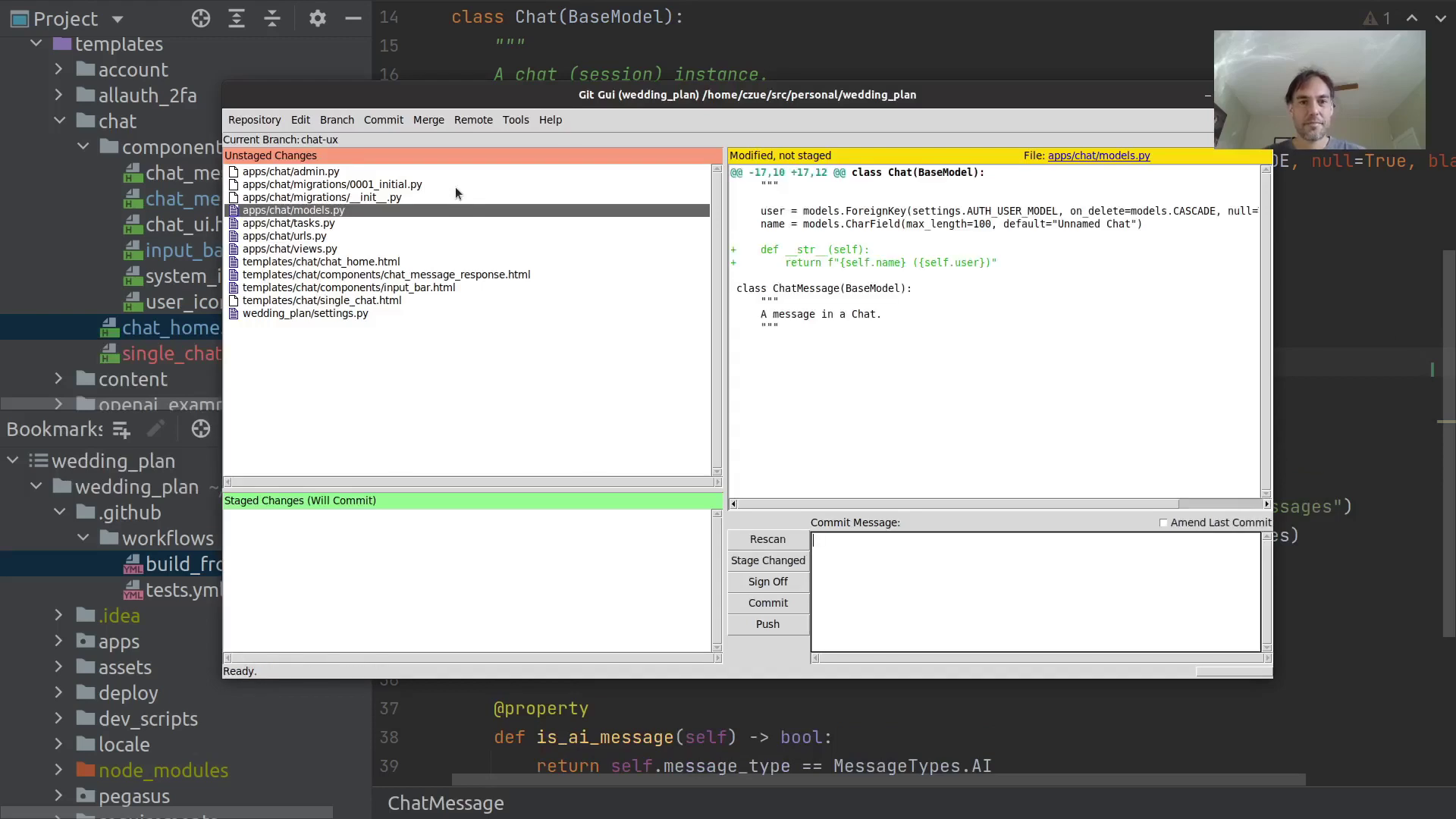The width and height of the screenshot is (1456, 819).
Task: Click the locate/select opened file target icon
Action: tap(201, 18)
